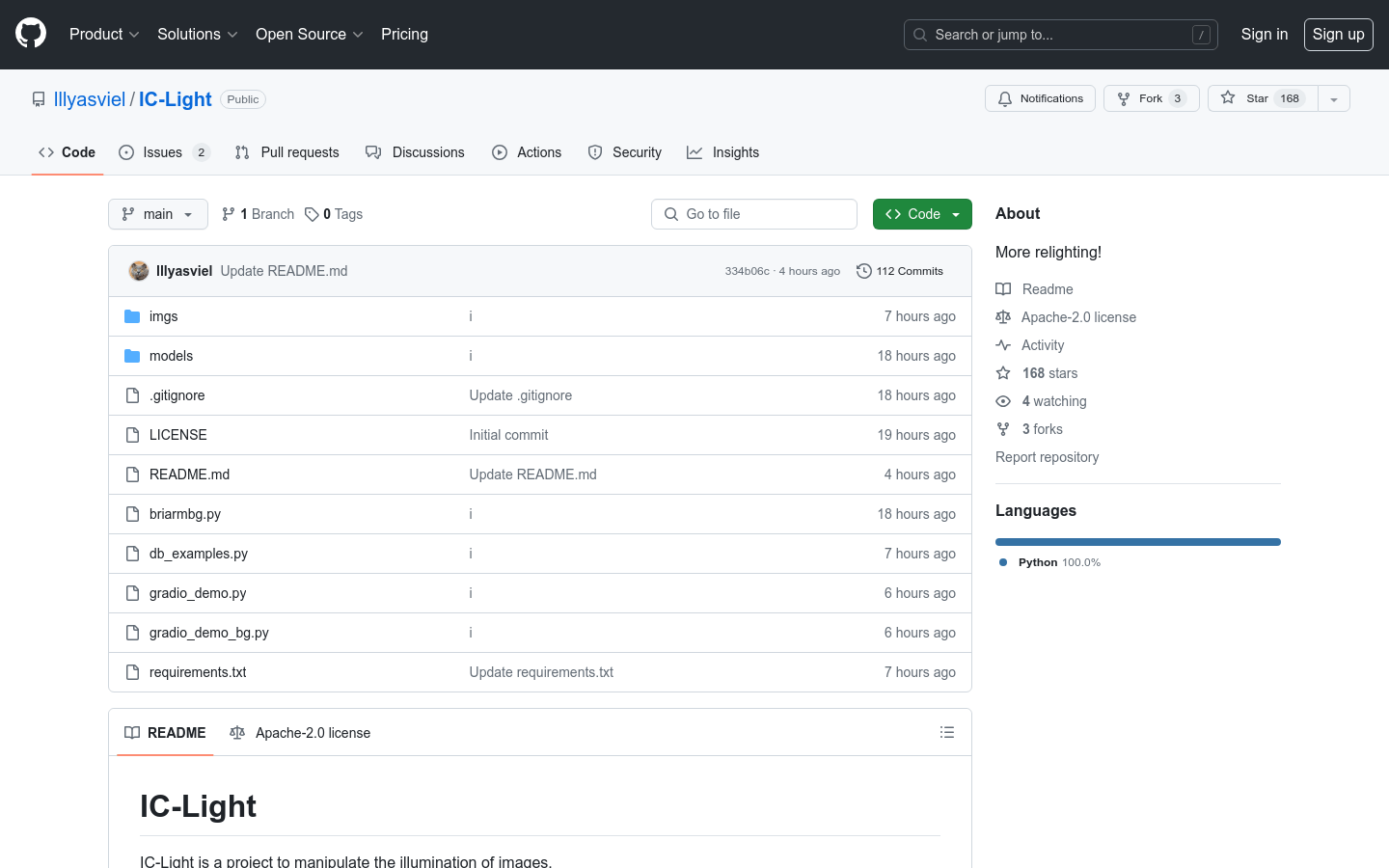The image size is (1389, 868).
Task: View the 112 Commits history
Action: point(900,271)
